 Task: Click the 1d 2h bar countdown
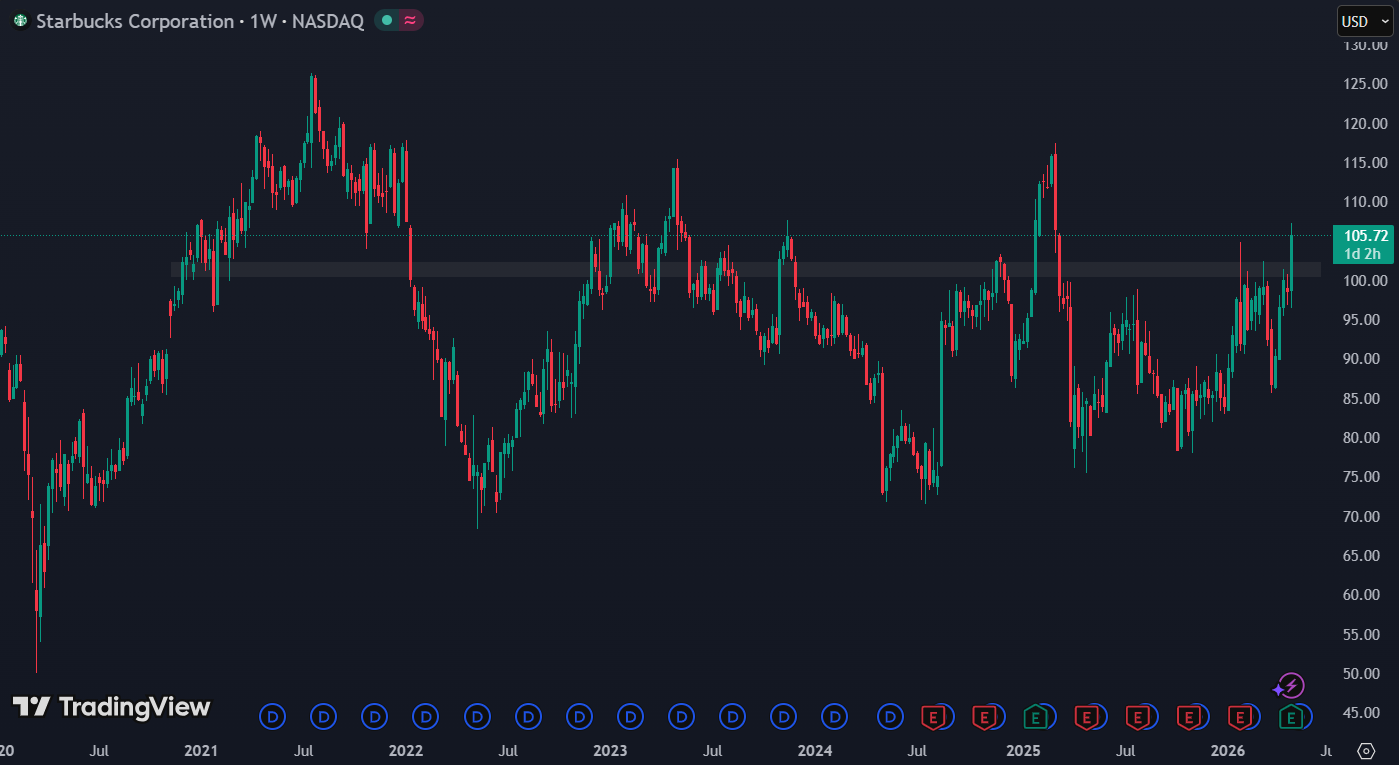click(1365, 254)
